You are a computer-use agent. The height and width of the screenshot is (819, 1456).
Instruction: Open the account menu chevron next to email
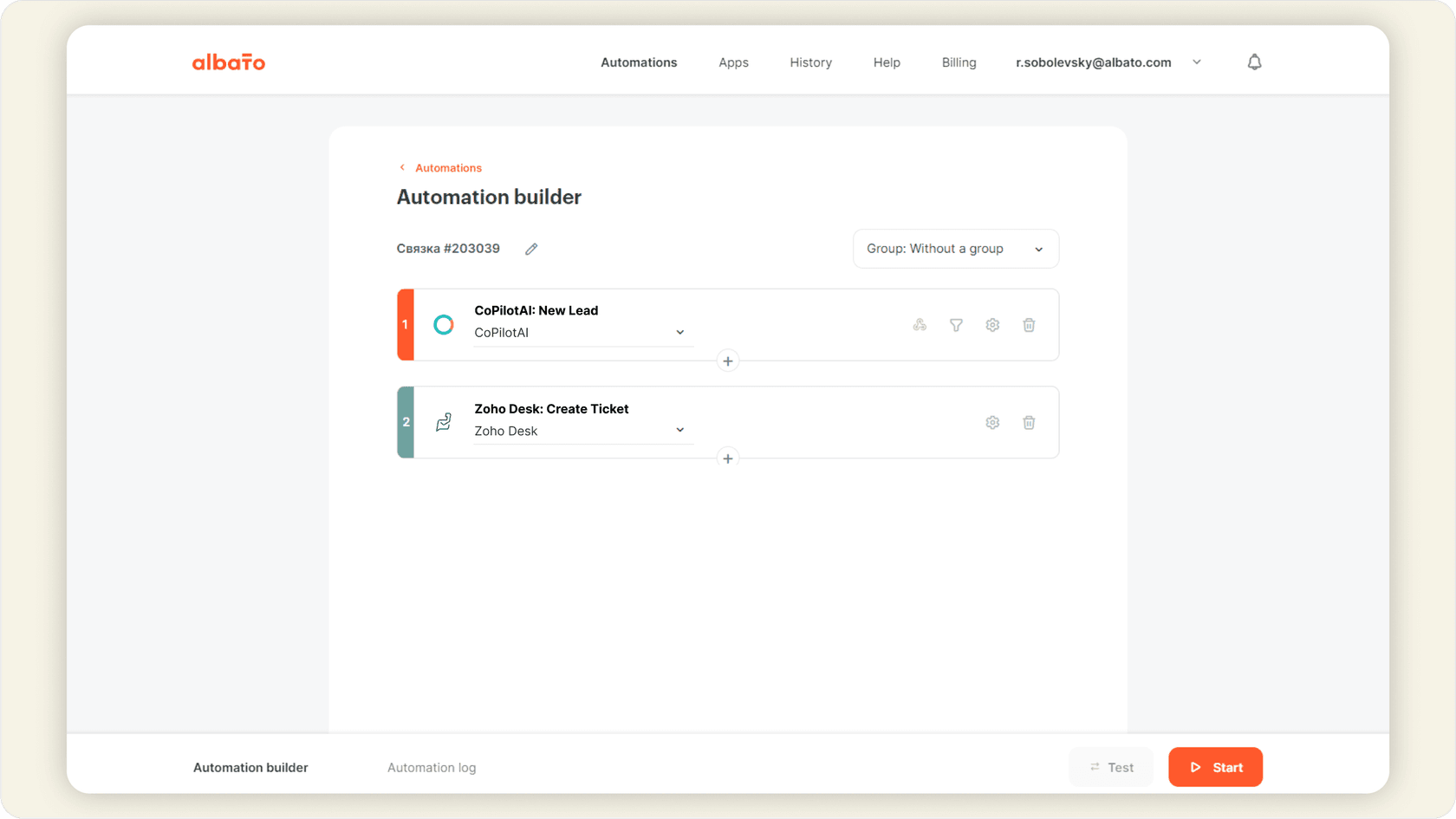(1197, 62)
